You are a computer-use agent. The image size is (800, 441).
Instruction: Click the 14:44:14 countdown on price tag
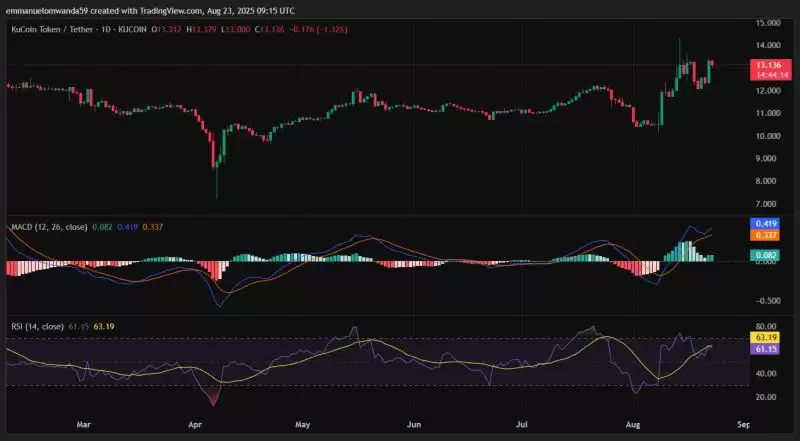pyautogui.click(x=772, y=75)
